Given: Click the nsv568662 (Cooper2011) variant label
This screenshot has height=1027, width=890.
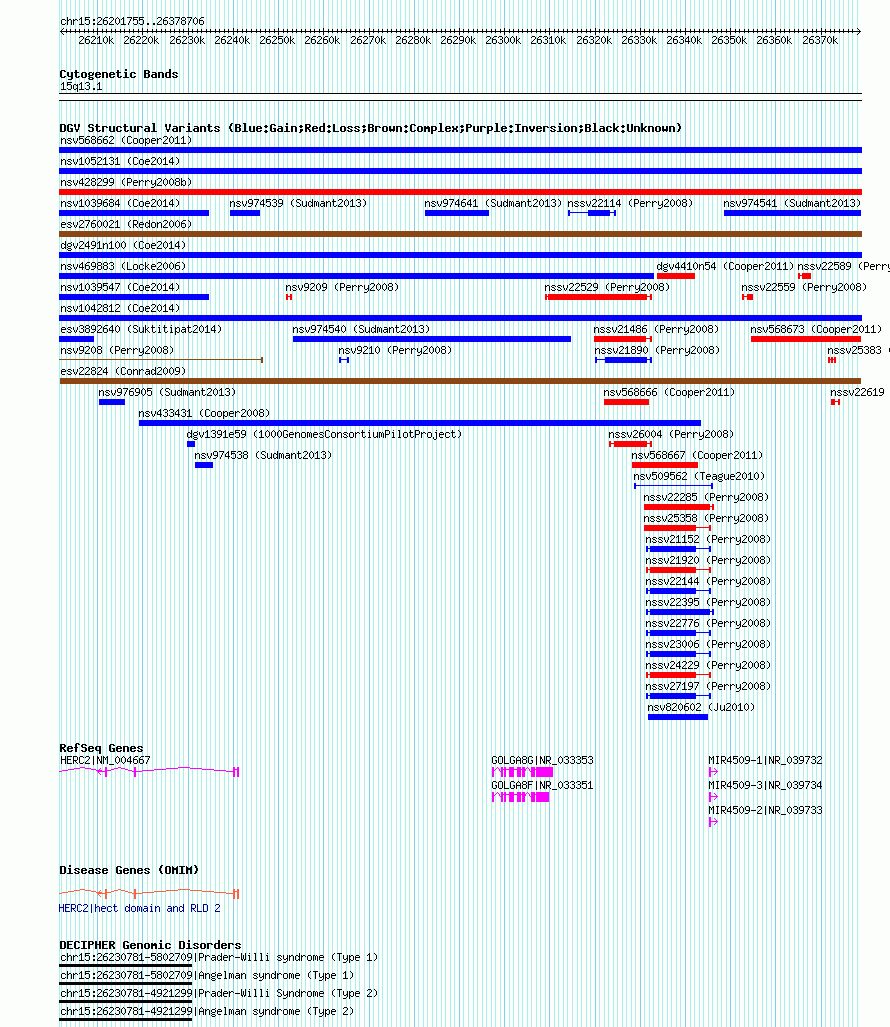Looking at the screenshot, I should [x=126, y=140].
